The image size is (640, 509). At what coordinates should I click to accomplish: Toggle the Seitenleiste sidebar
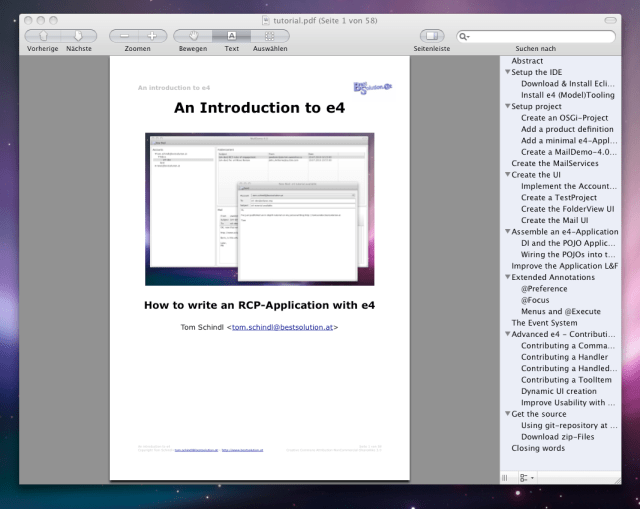431,35
